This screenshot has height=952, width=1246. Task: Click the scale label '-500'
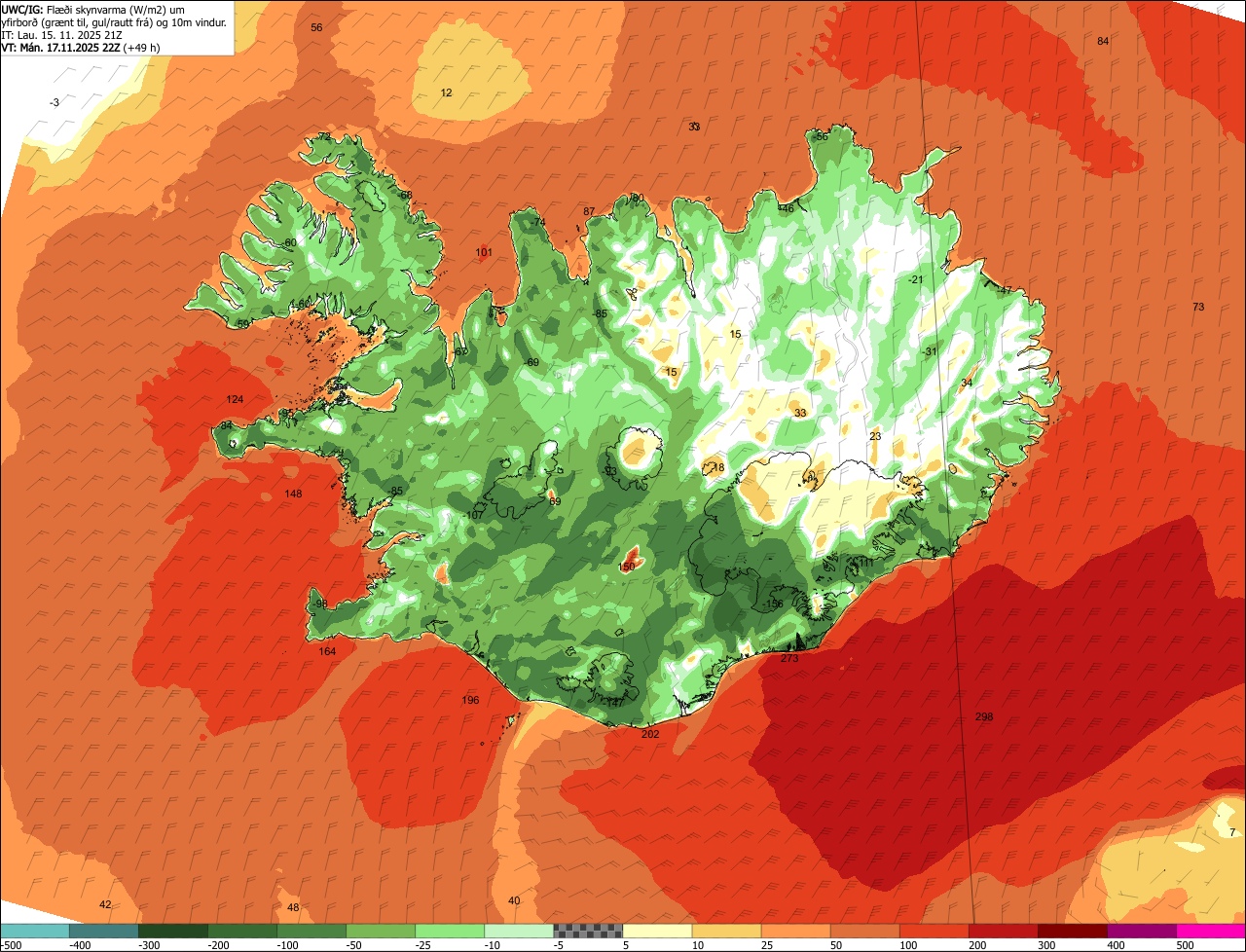[x=13, y=945]
